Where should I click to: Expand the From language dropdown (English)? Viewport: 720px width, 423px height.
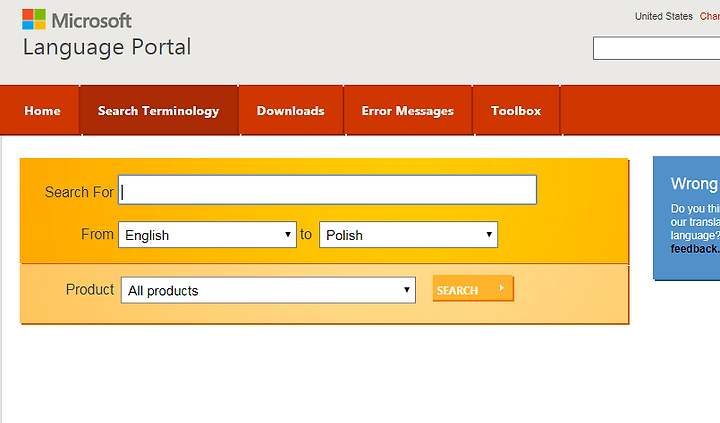(208, 235)
